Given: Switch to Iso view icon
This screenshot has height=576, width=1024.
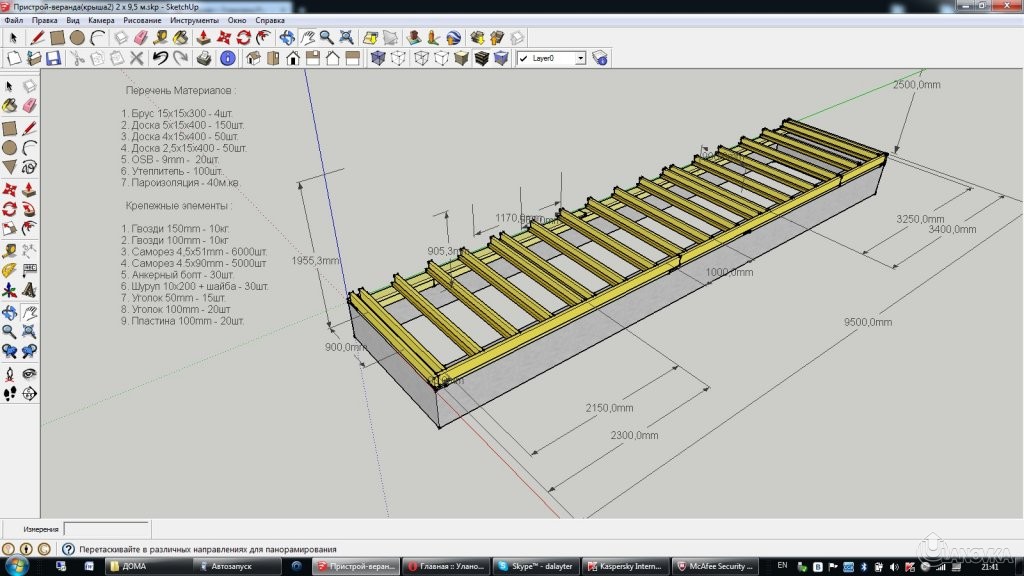Looking at the screenshot, I should (253, 59).
